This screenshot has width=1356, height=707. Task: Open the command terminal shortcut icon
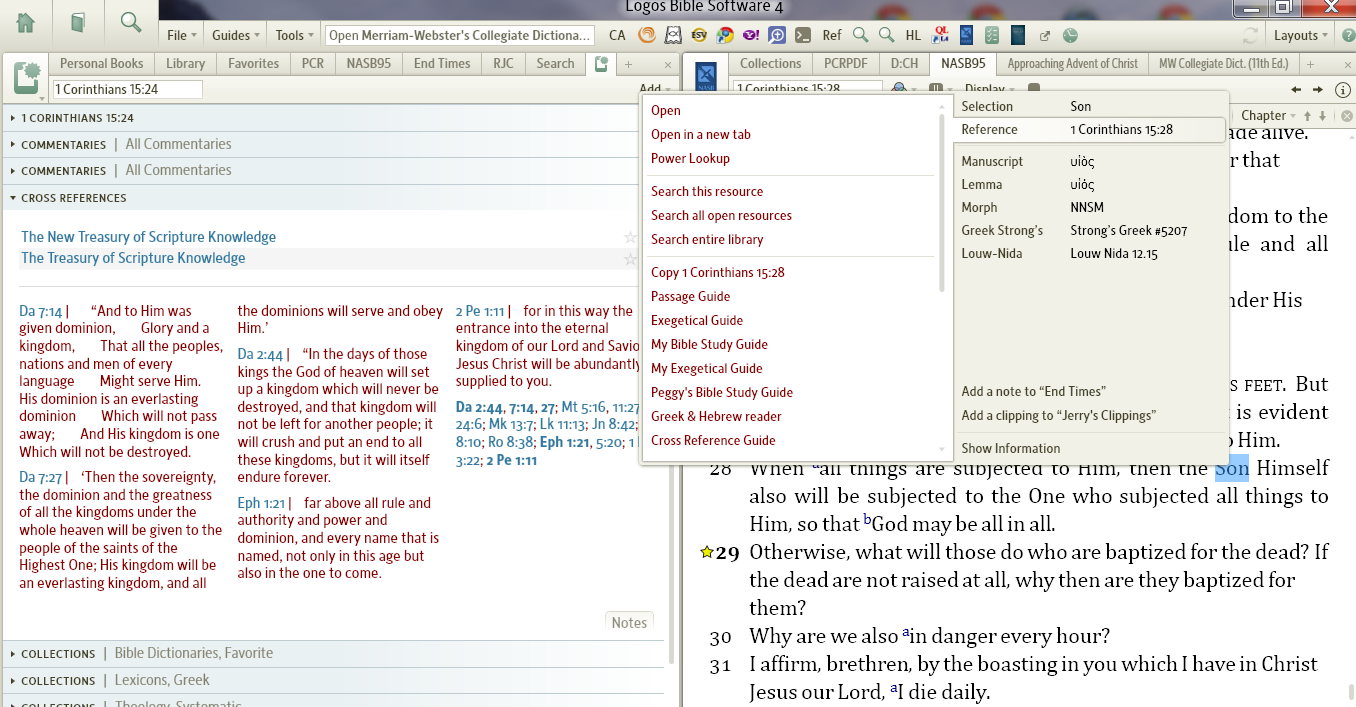[803, 35]
